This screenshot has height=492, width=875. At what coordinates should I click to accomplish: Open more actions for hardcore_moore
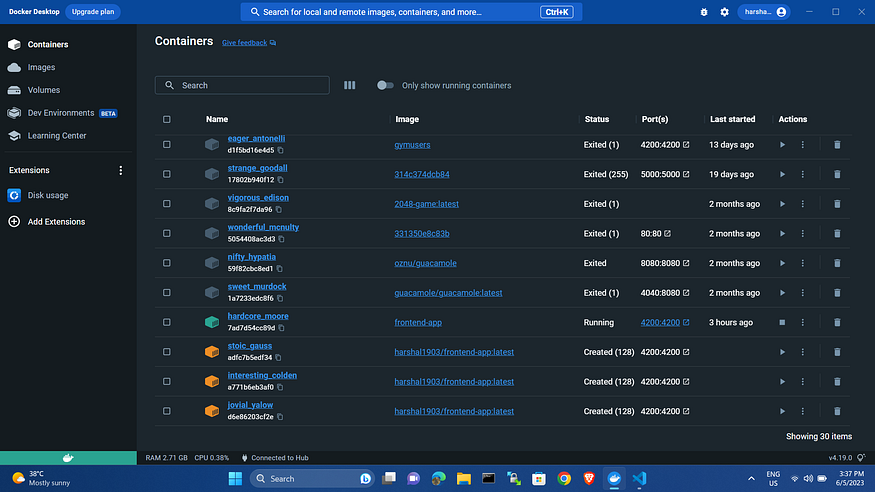802,322
